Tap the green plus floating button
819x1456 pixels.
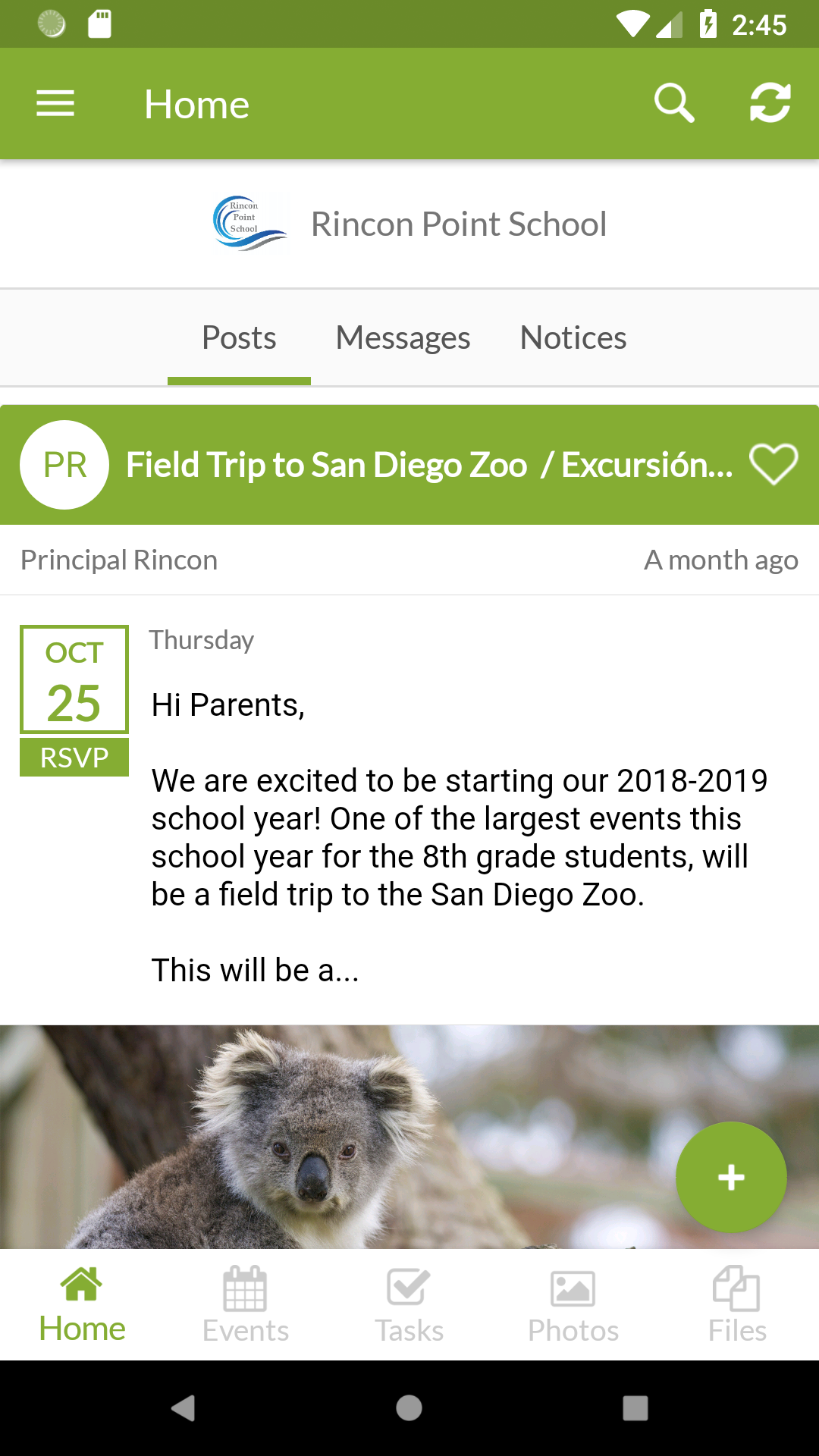[731, 1177]
